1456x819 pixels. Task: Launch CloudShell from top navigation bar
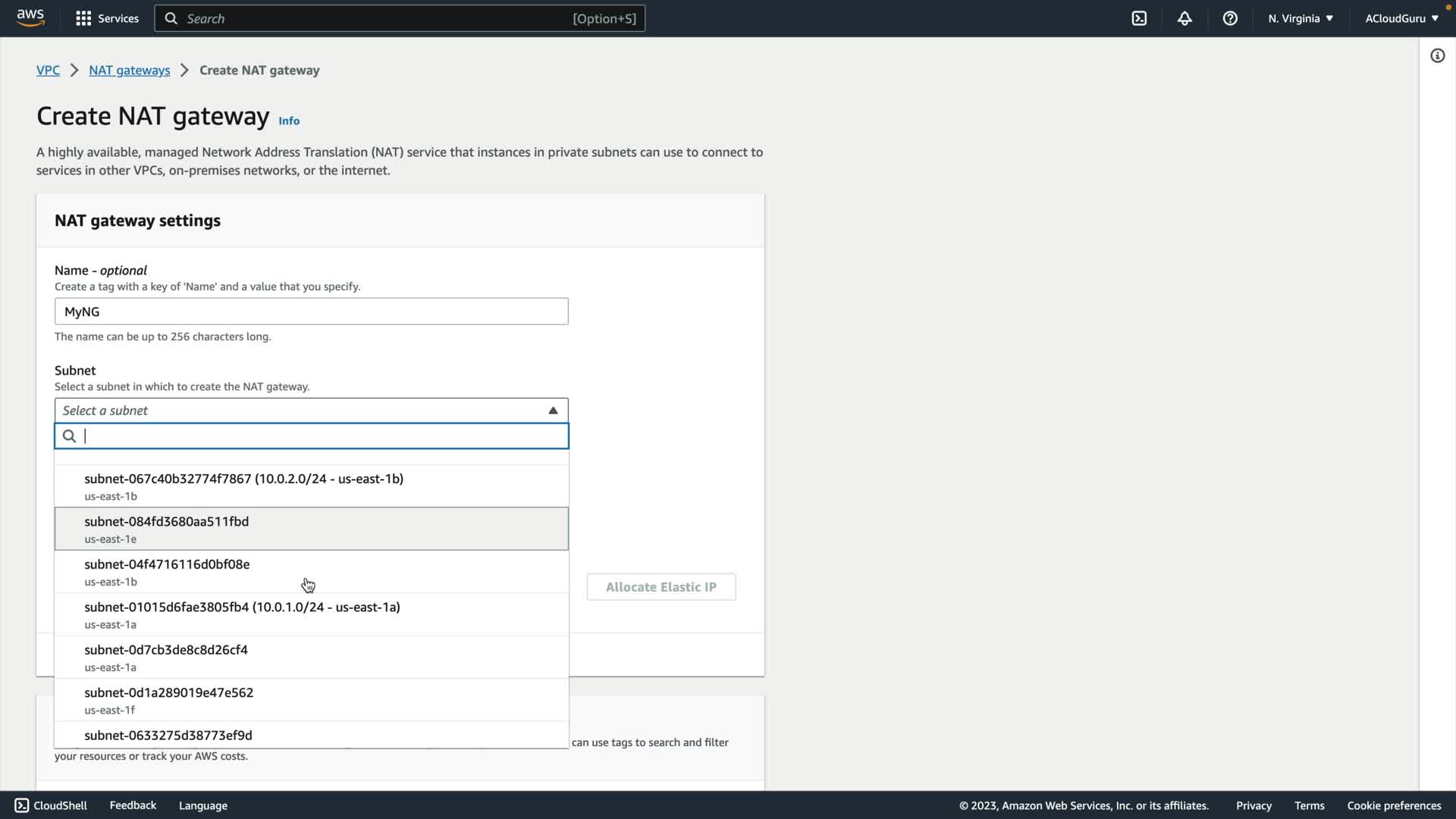click(x=1139, y=18)
